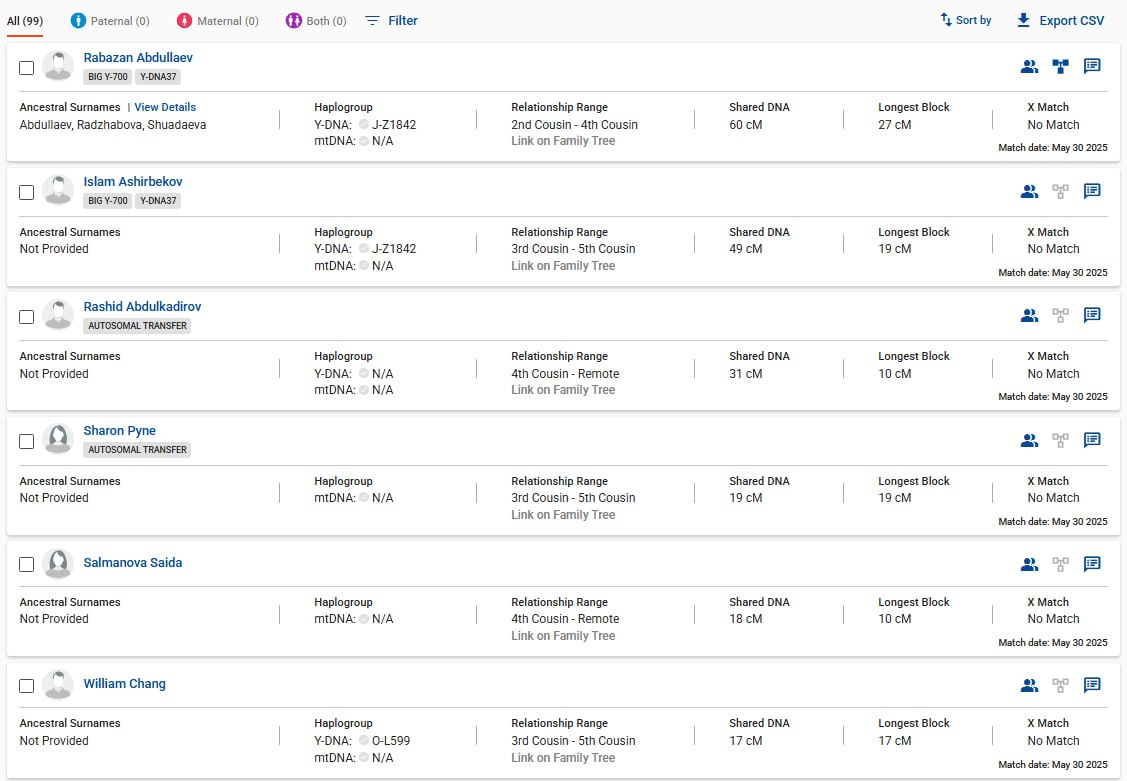
Task: Select checkbox for Islam Ashirbekov
Action: pos(27,193)
